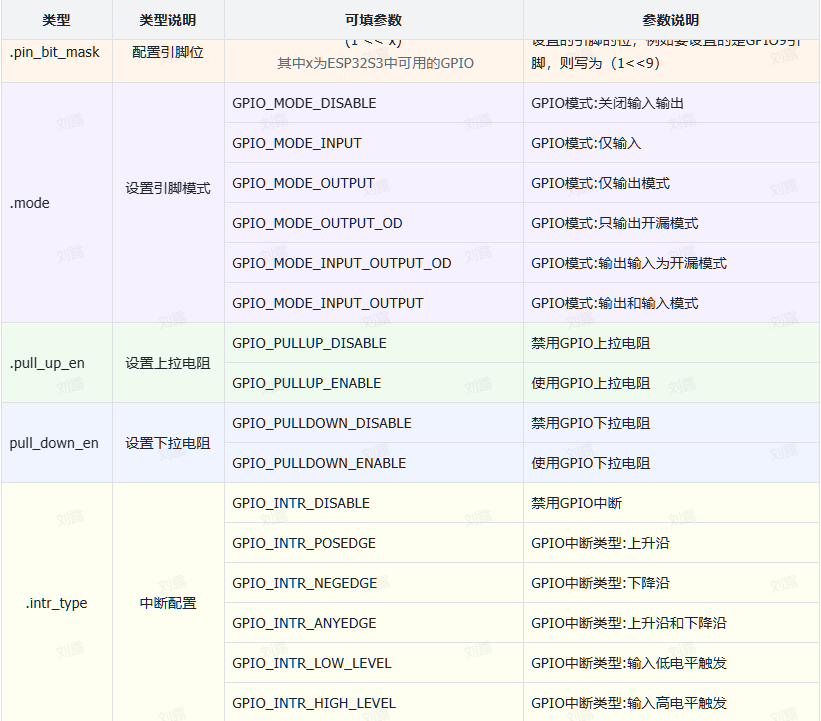The width and height of the screenshot is (821, 721).
Task: Click the 类型说明 column header
Action: point(168,20)
